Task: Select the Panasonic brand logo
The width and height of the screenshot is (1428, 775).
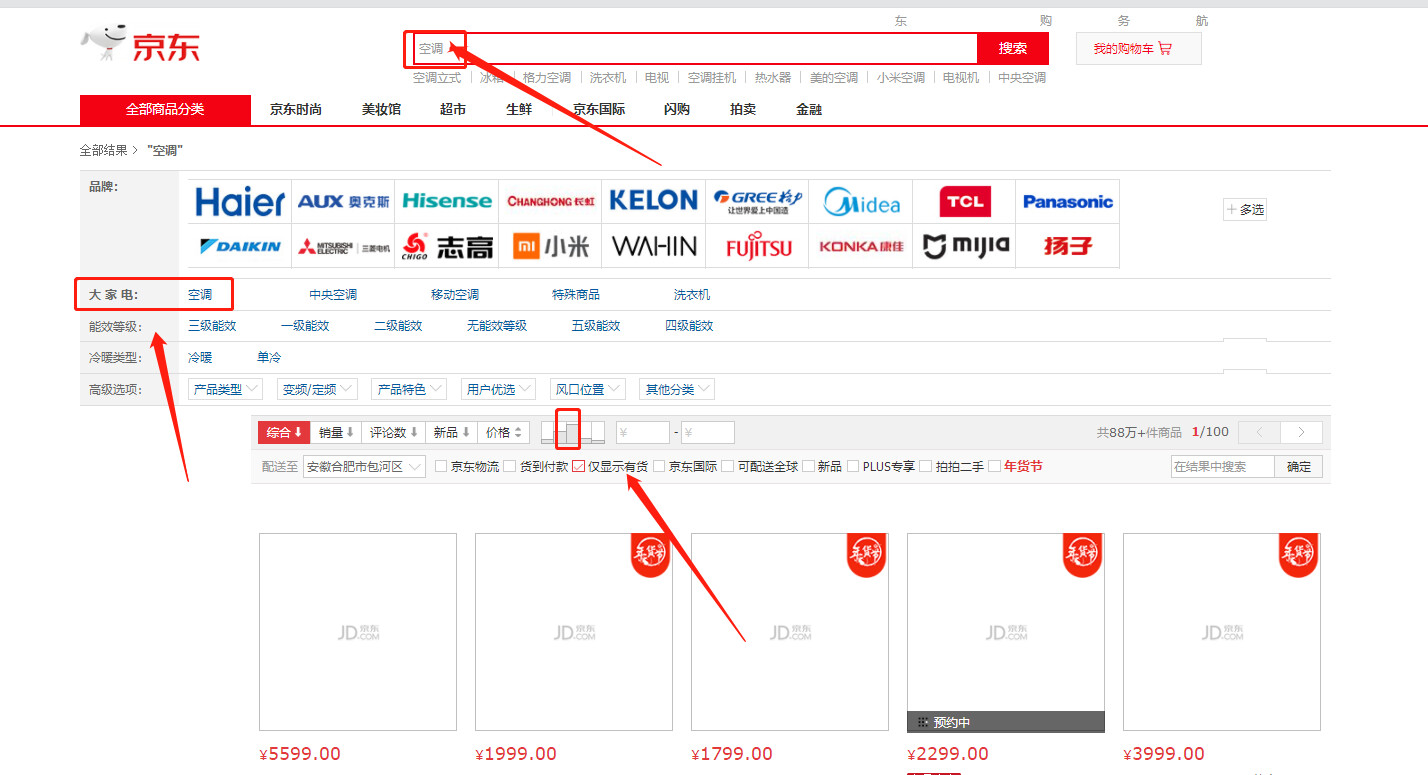Action: [x=1068, y=202]
